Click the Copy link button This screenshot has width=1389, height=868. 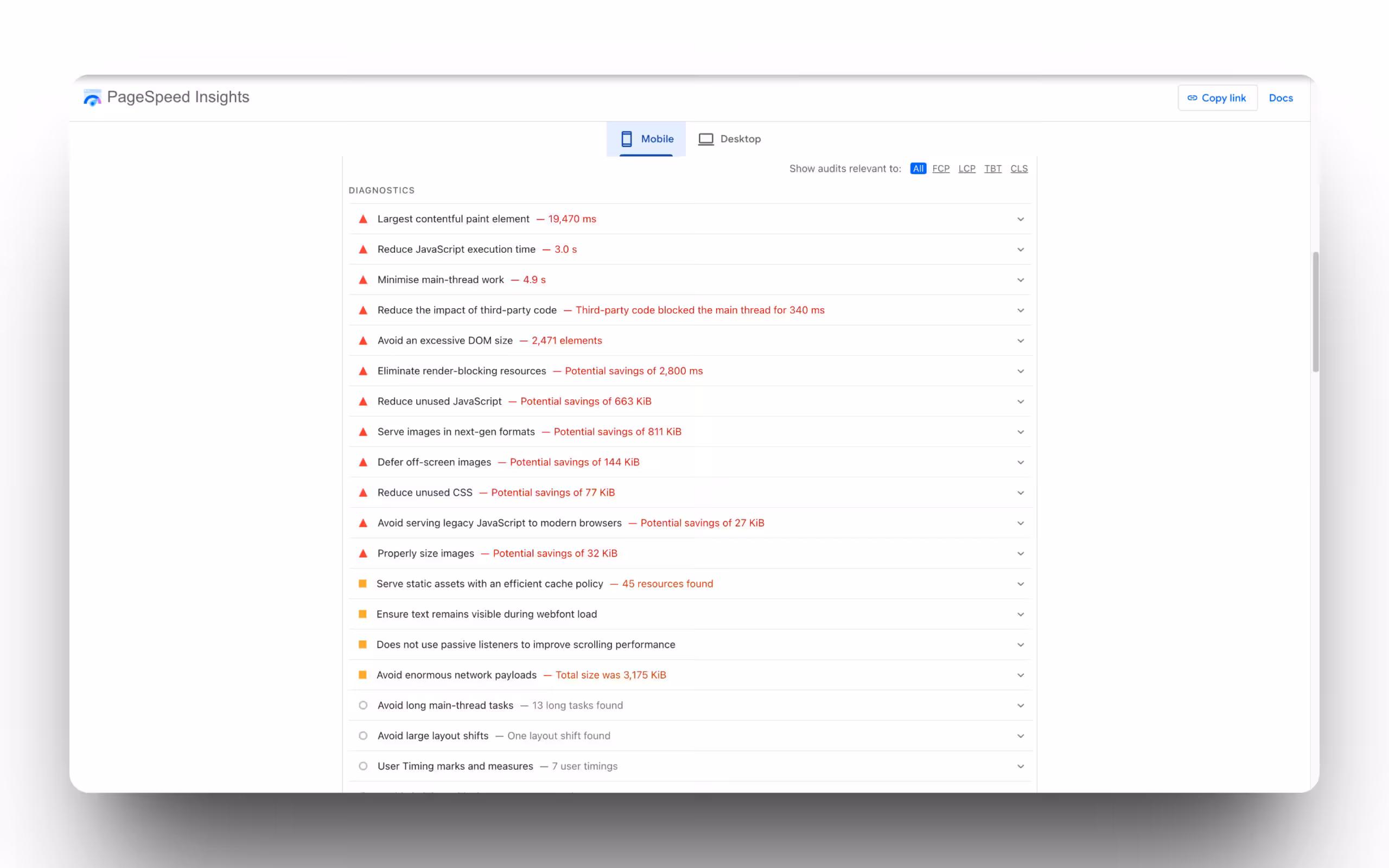tap(1218, 98)
